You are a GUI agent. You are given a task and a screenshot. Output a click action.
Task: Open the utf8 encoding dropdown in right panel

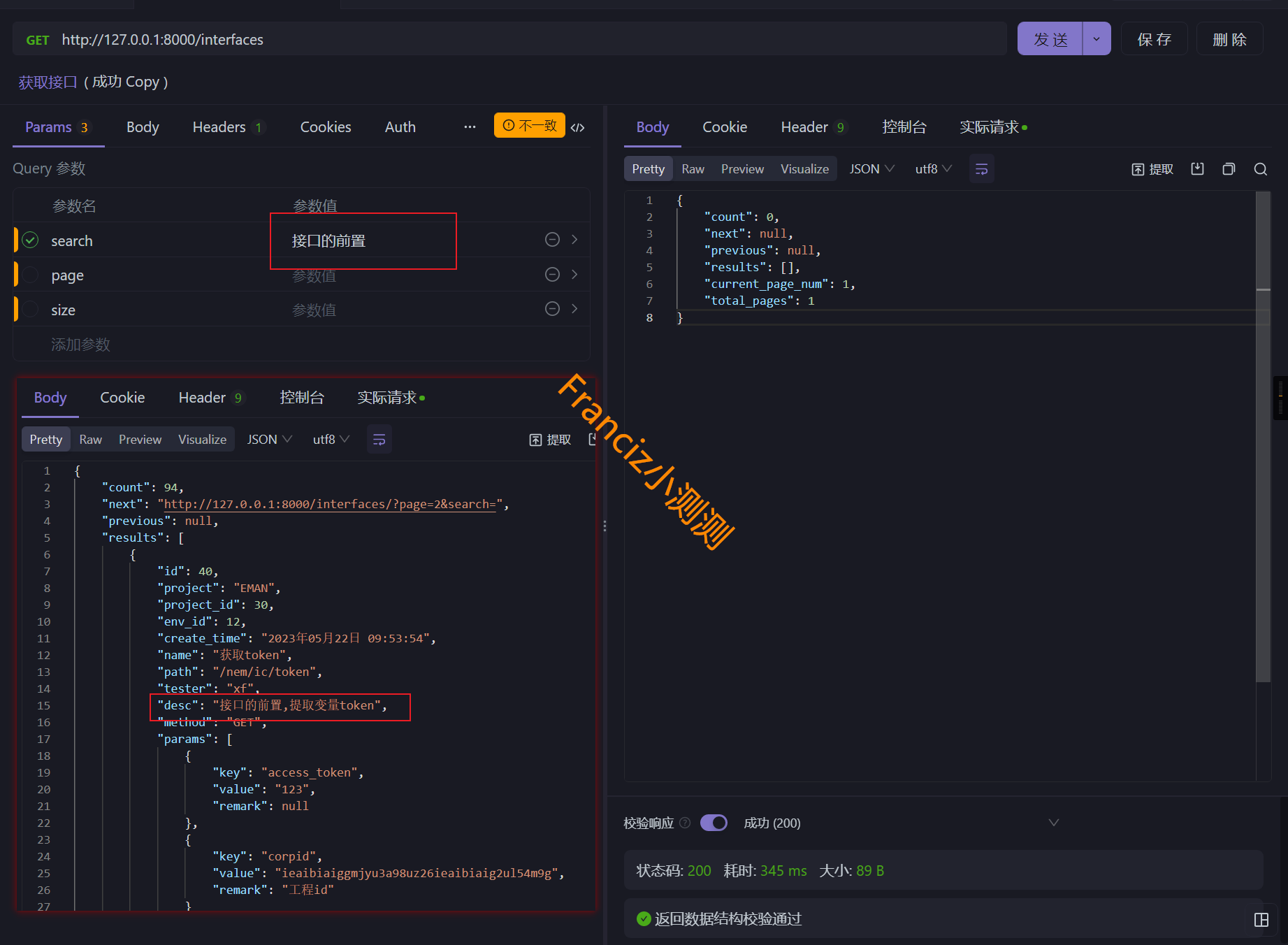[x=934, y=169]
